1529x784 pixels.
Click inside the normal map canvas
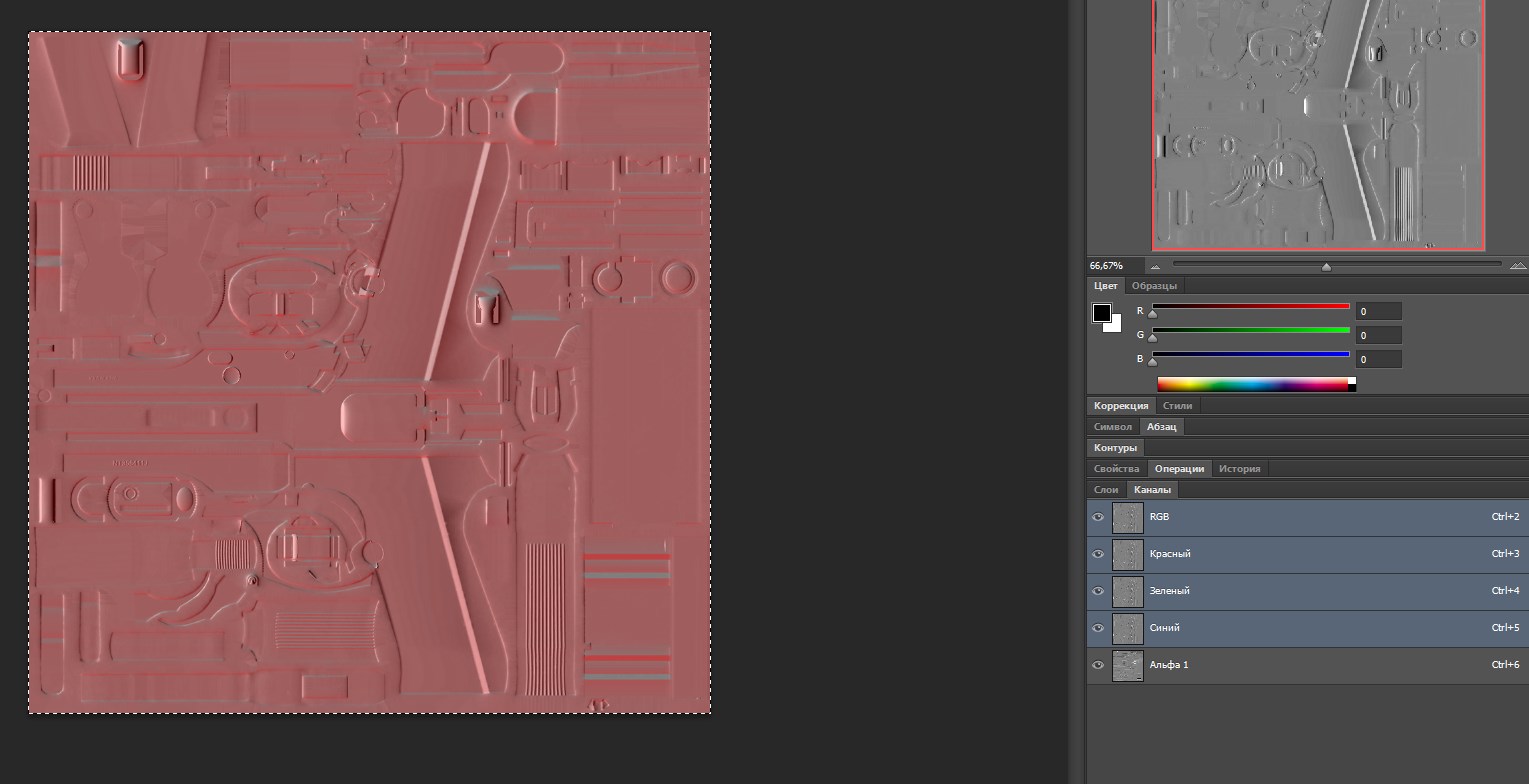point(370,373)
